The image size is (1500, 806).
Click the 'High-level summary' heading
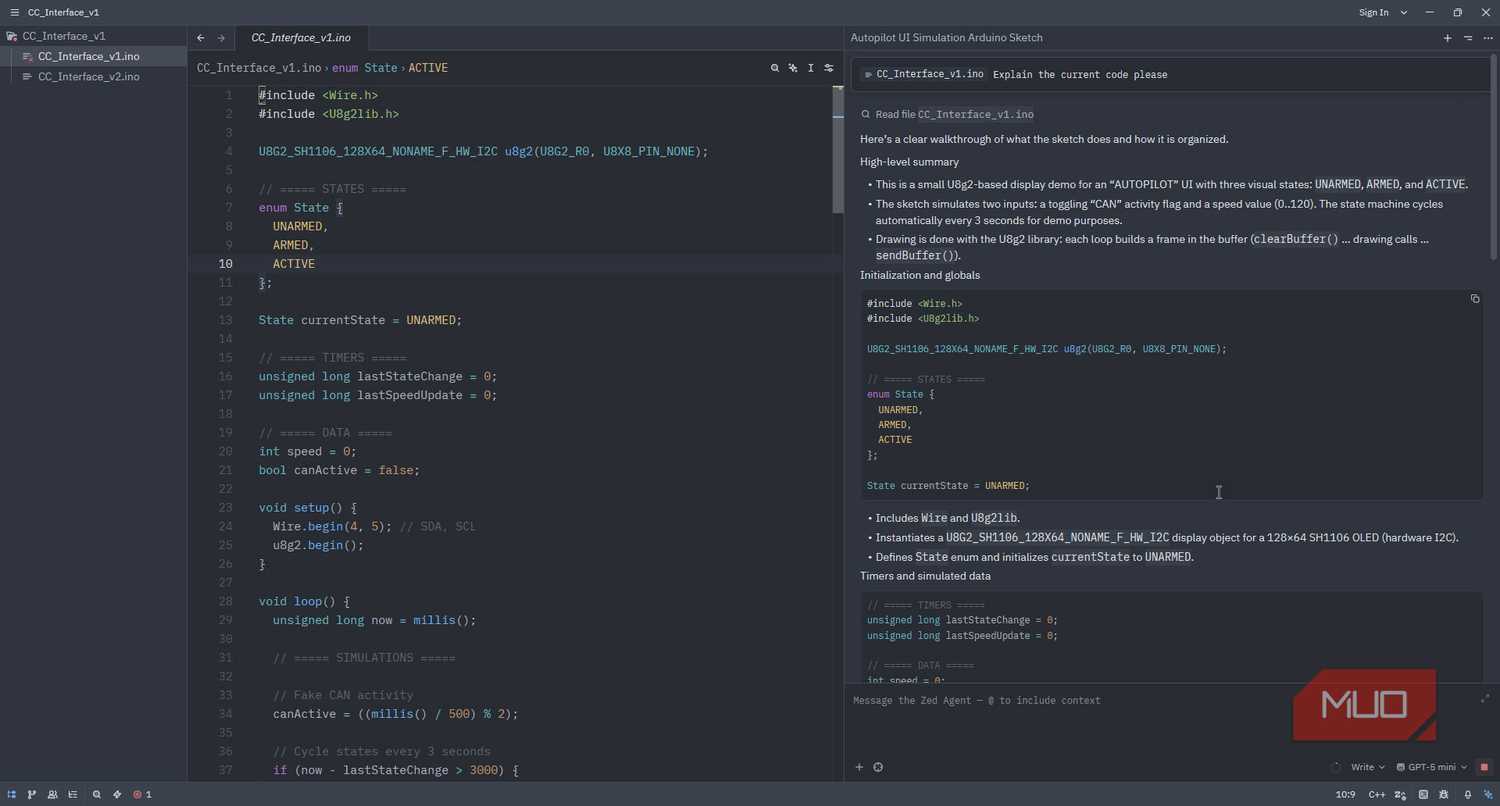click(x=909, y=162)
